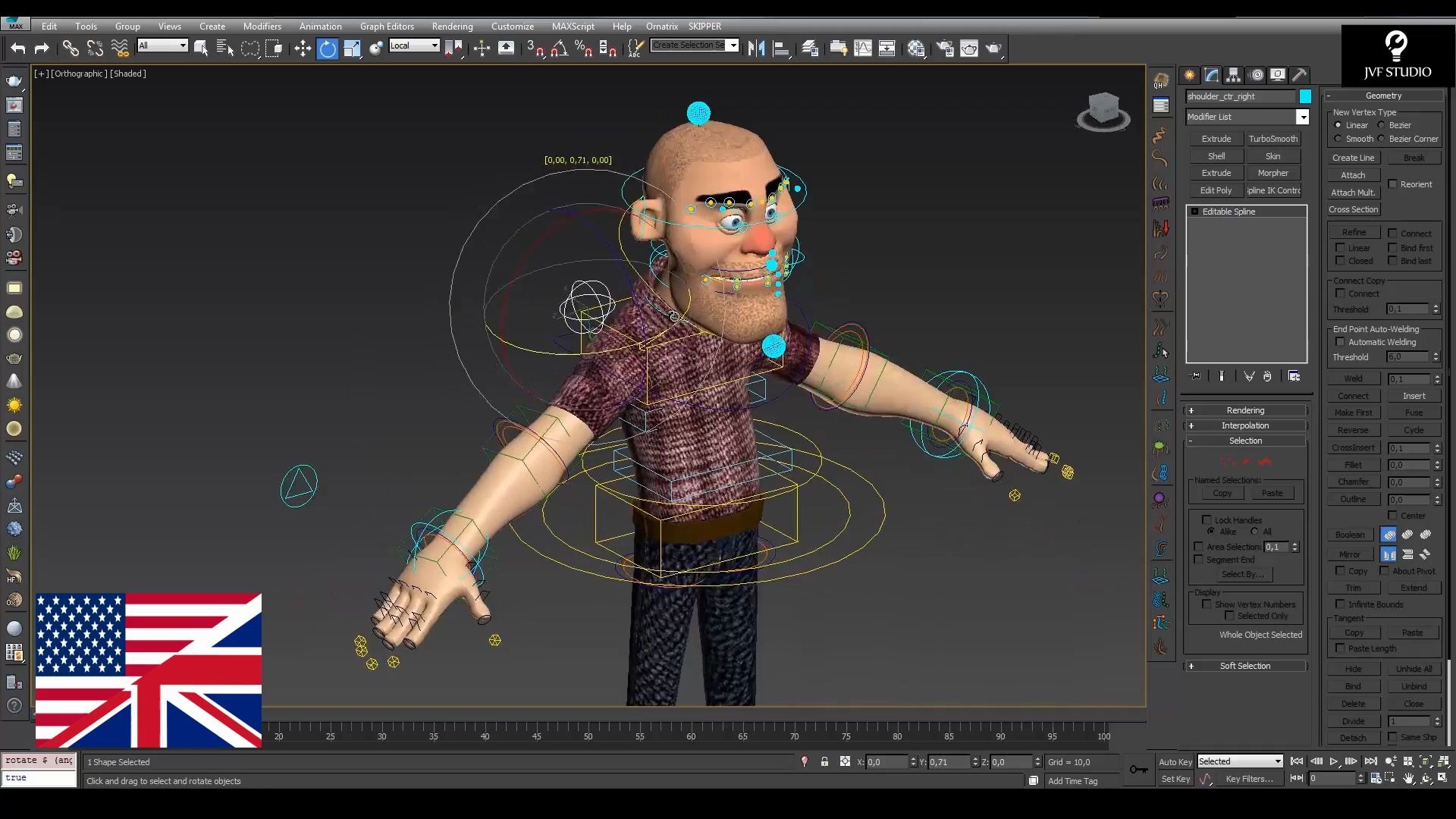Click the Animation menu item

point(320,25)
